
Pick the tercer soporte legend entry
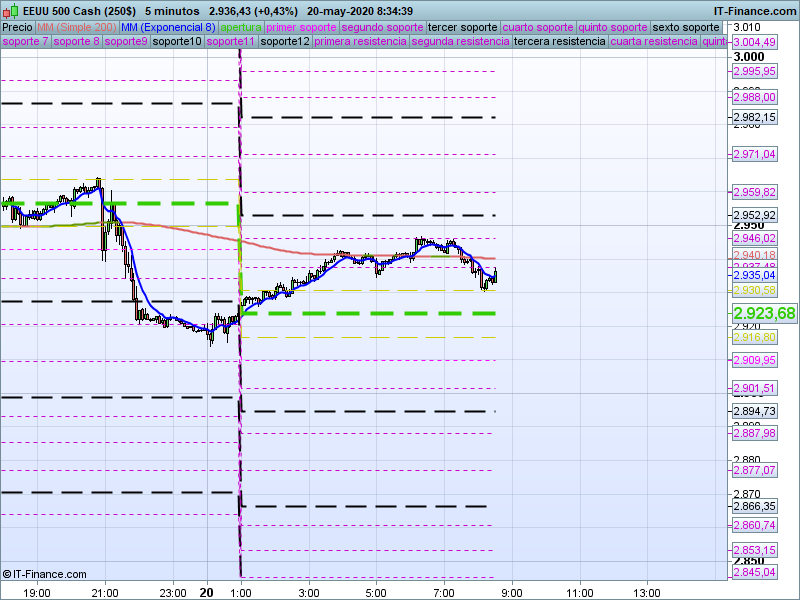tap(462, 27)
